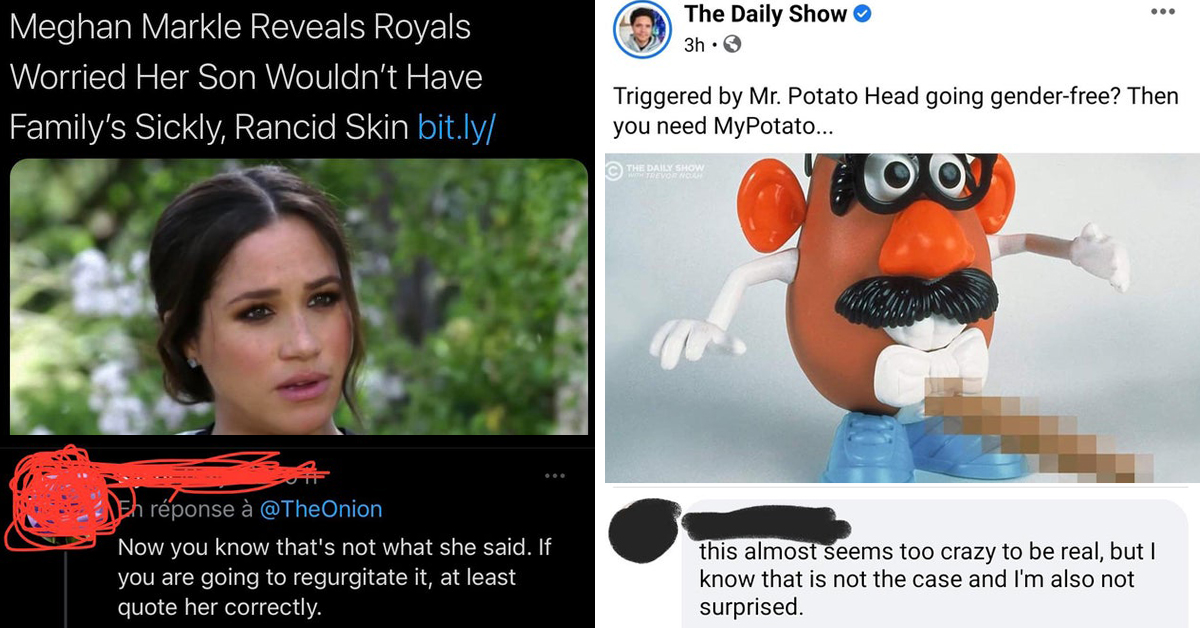Click the caption mentioning MyPotato

(x=894, y=112)
